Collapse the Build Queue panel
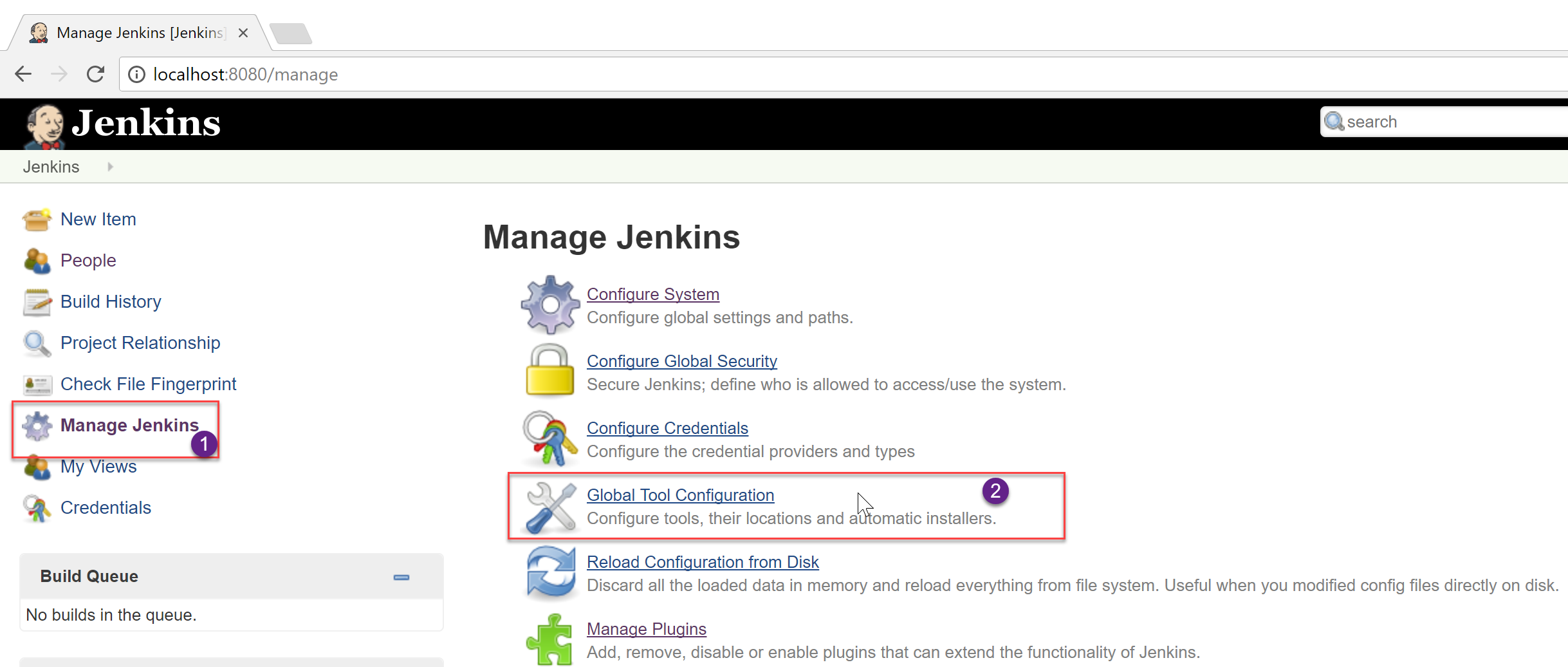 tap(401, 578)
